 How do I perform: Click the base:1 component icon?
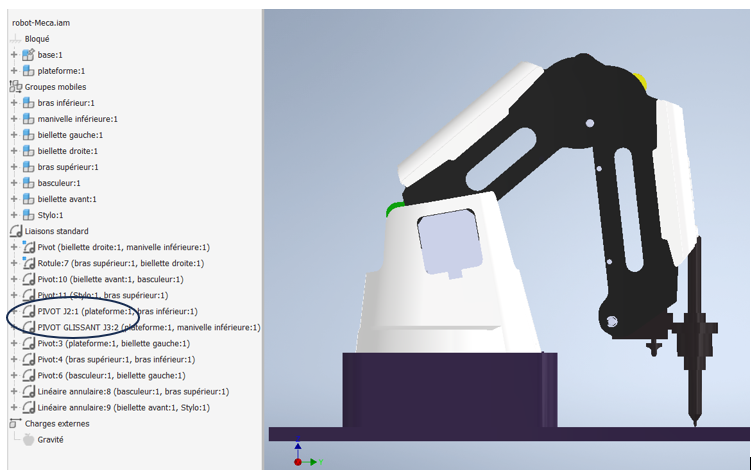(x=28, y=55)
